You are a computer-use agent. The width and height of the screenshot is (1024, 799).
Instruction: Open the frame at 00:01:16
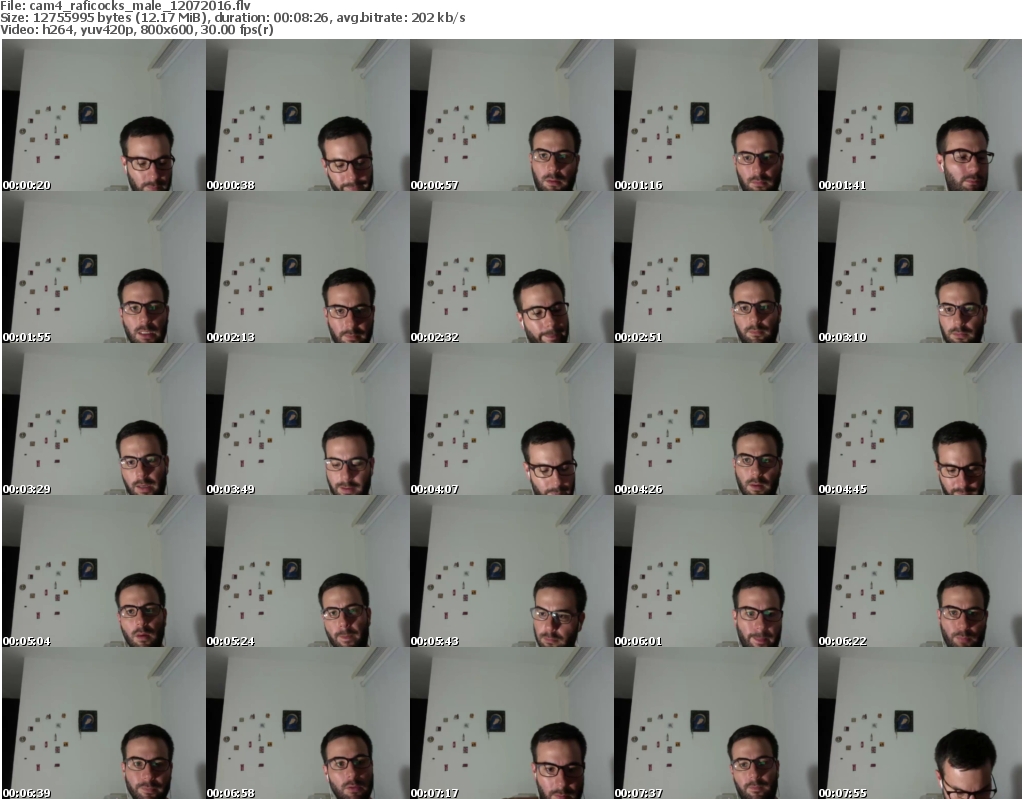pos(716,115)
